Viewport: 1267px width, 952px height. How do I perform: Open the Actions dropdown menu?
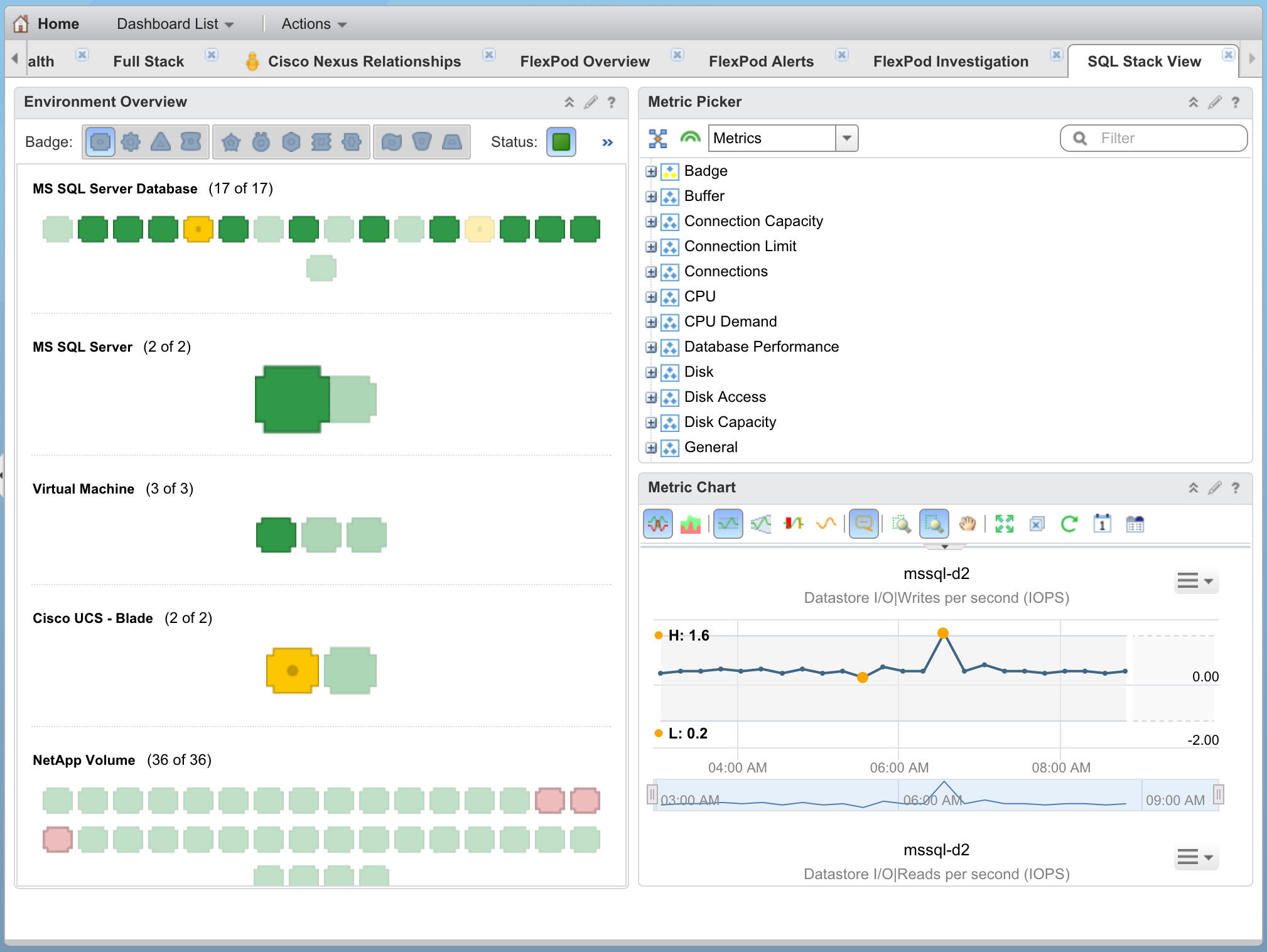pos(314,24)
